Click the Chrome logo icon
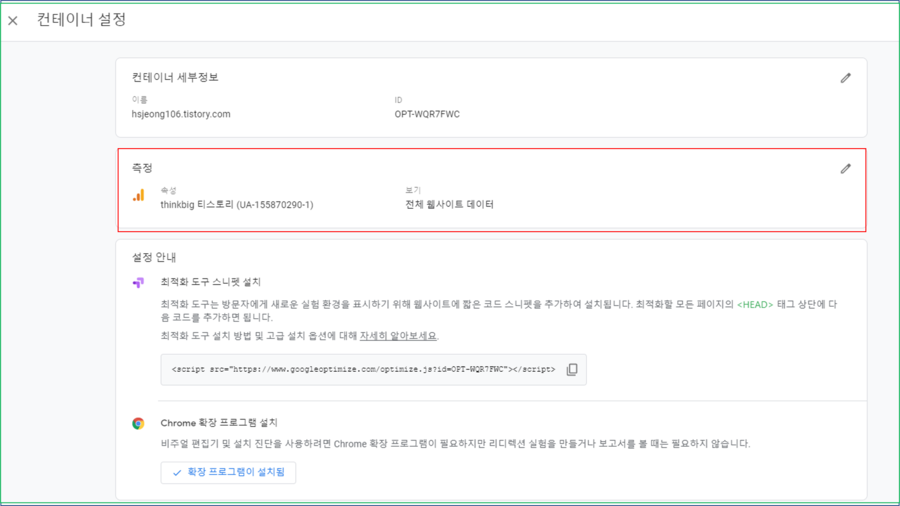Screen dimensions: 900x506 point(138,423)
